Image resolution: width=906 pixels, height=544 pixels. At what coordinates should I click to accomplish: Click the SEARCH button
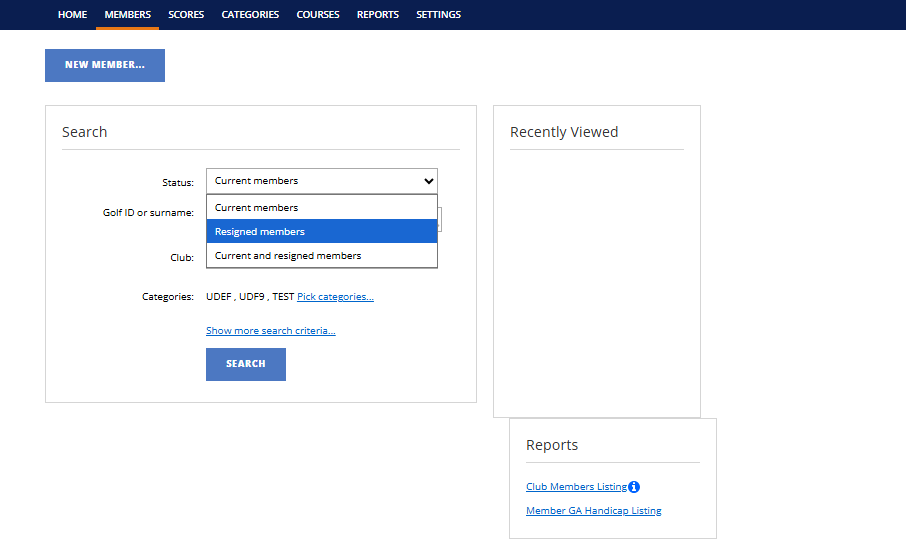[x=246, y=364]
